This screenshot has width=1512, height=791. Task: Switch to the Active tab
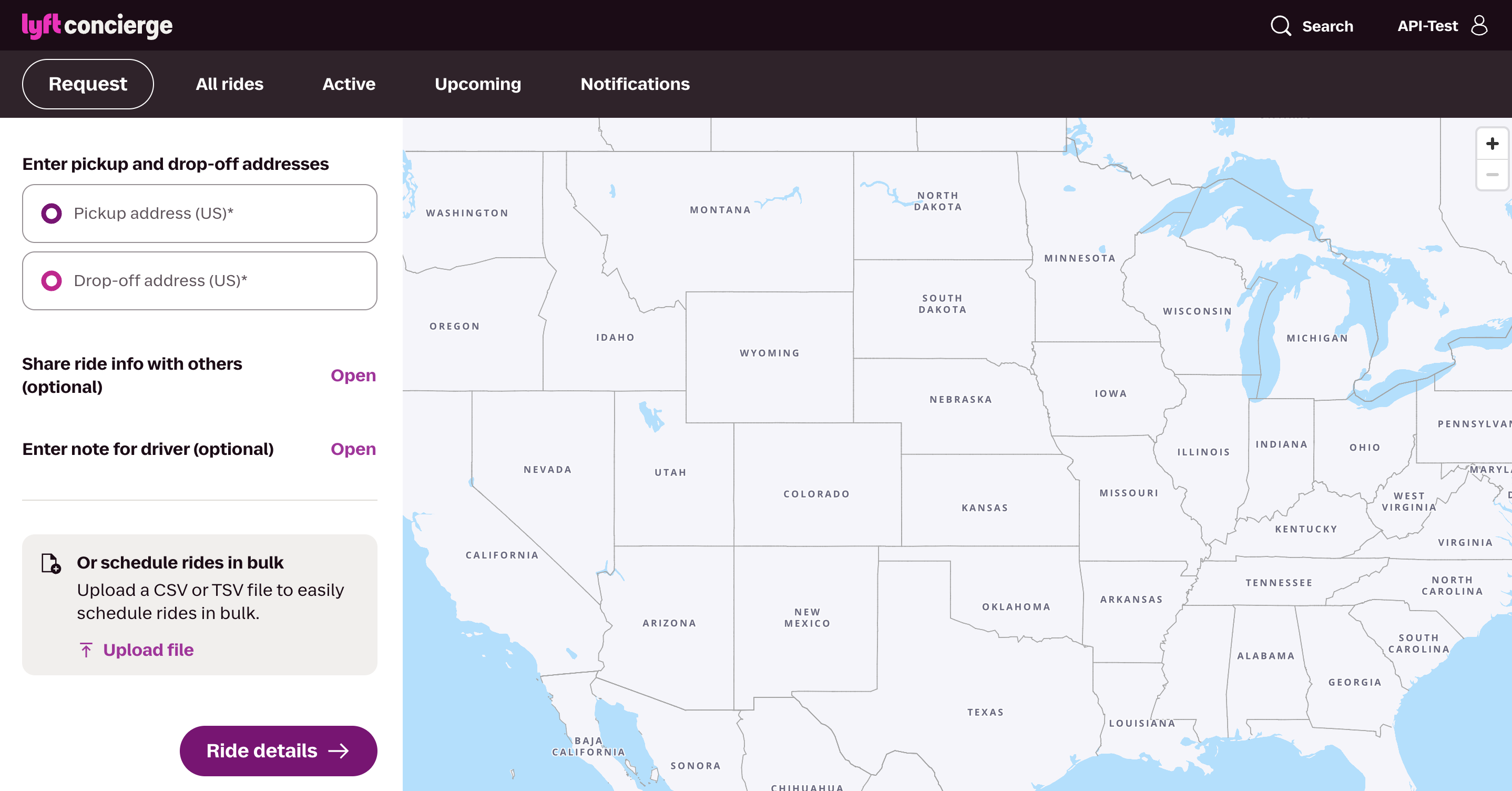349,84
